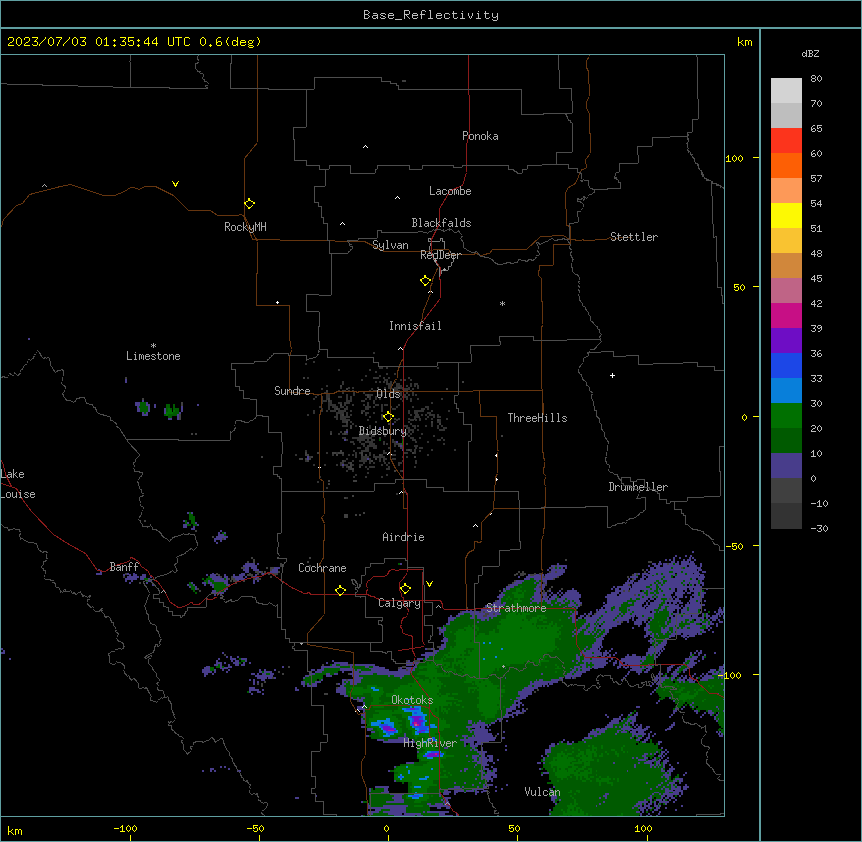The image size is (862, 842).
Task: Click the 65 dBZ red legend swatch
Action: click(x=786, y=140)
